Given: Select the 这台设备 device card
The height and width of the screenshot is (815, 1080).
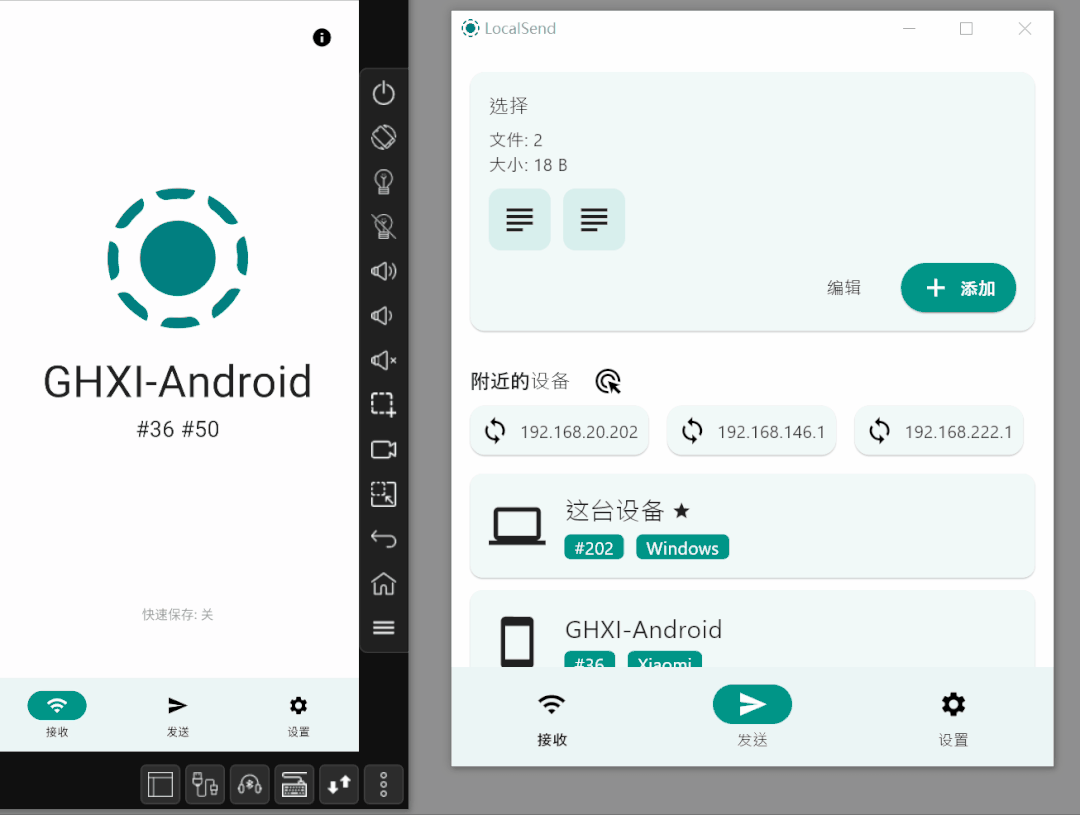Looking at the screenshot, I should click(752, 526).
